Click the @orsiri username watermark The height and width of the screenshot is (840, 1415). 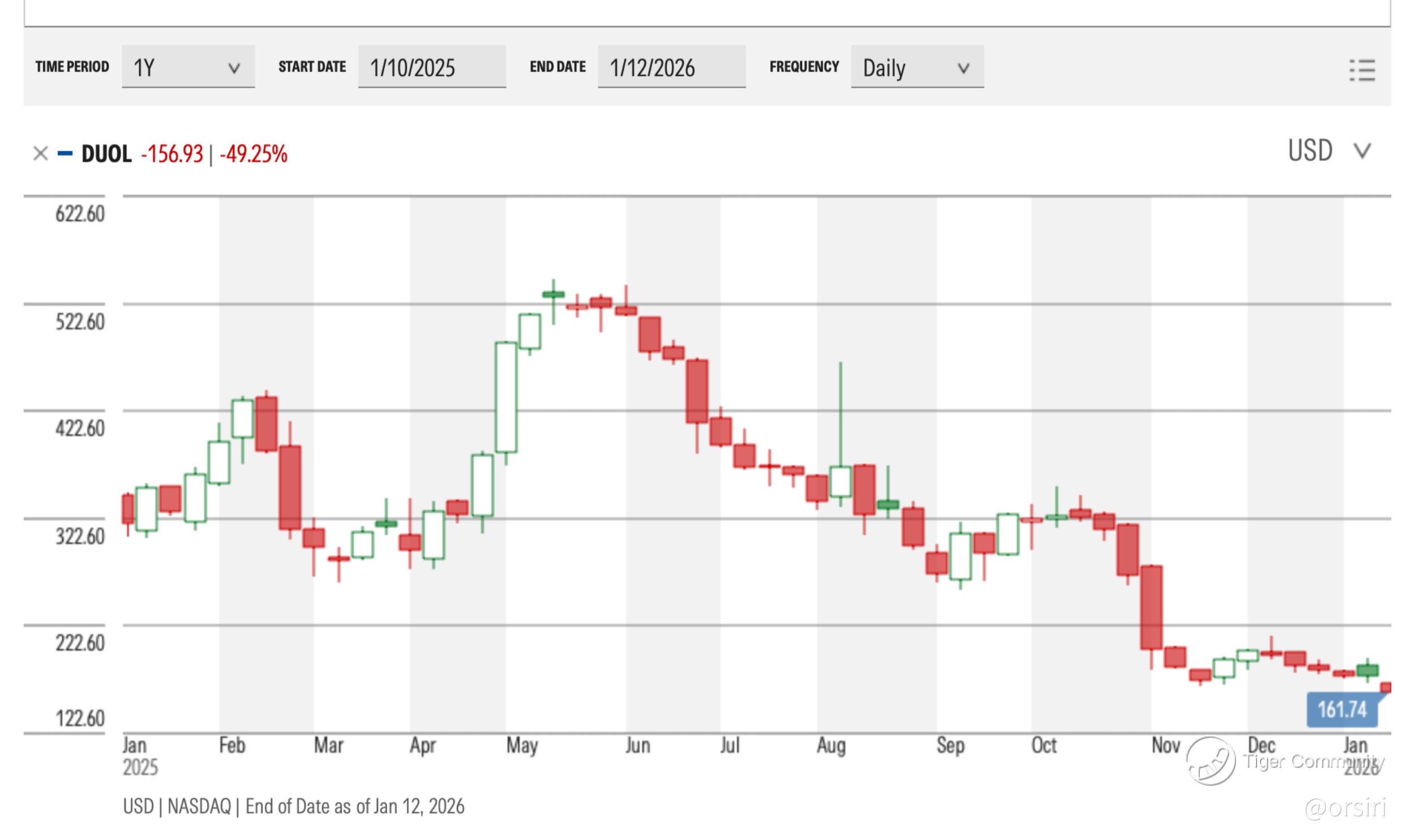point(1345,808)
